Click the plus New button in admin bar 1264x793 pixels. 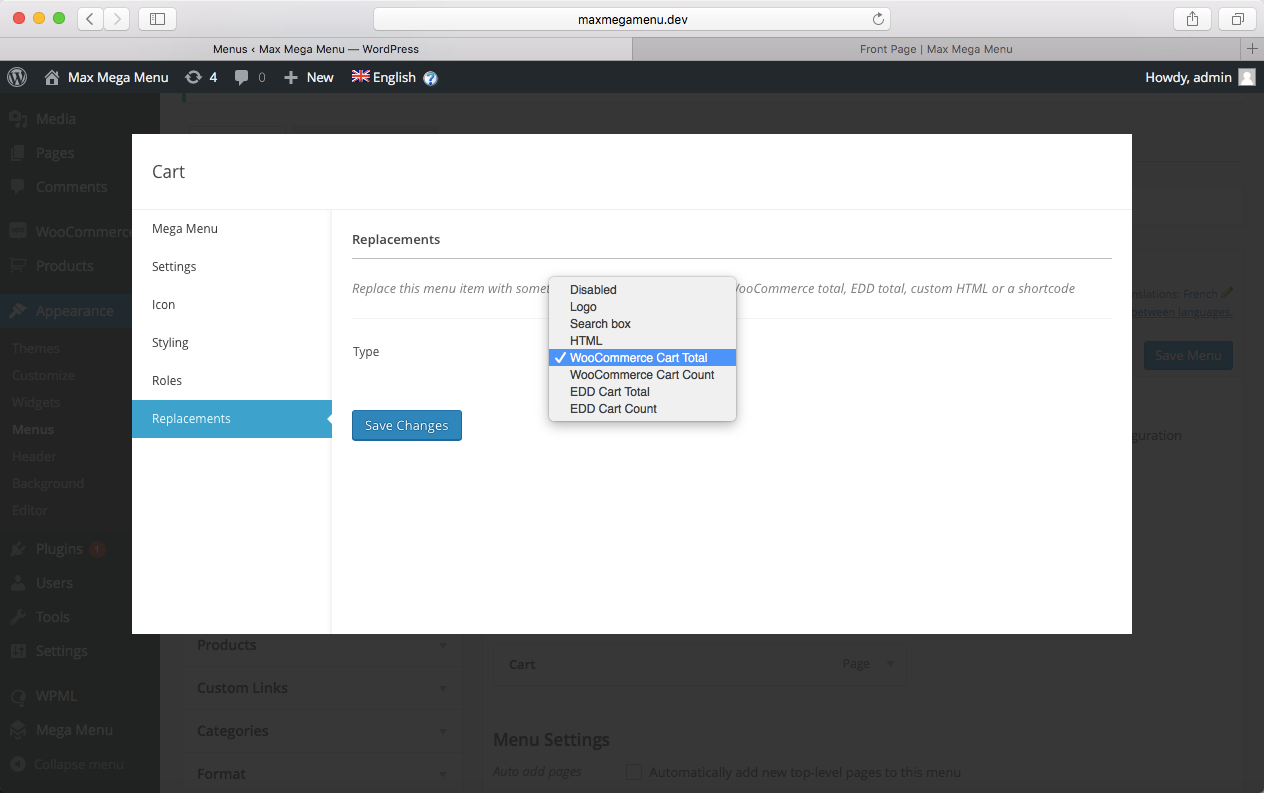309,77
